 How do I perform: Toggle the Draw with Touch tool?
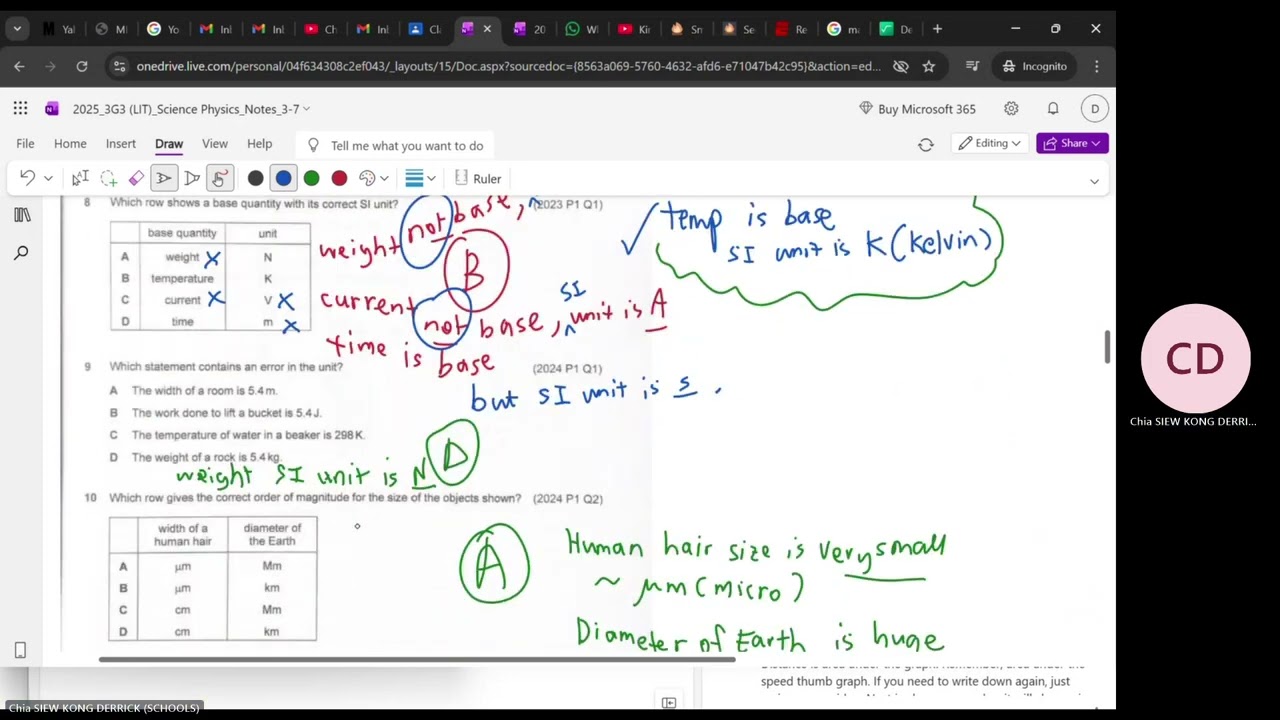point(220,178)
